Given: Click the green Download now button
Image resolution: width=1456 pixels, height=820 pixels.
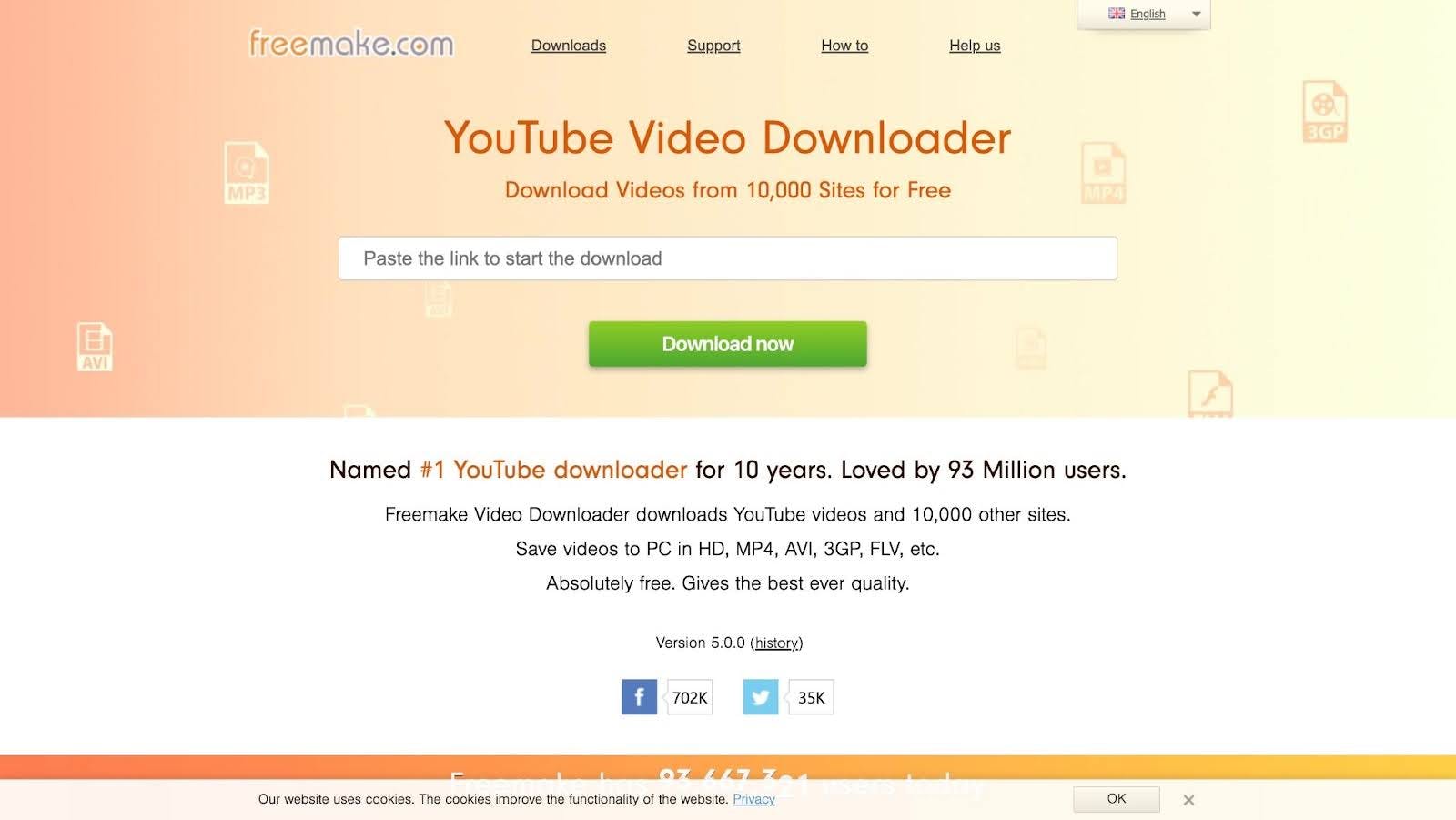Looking at the screenshot, I should point(728,344).
